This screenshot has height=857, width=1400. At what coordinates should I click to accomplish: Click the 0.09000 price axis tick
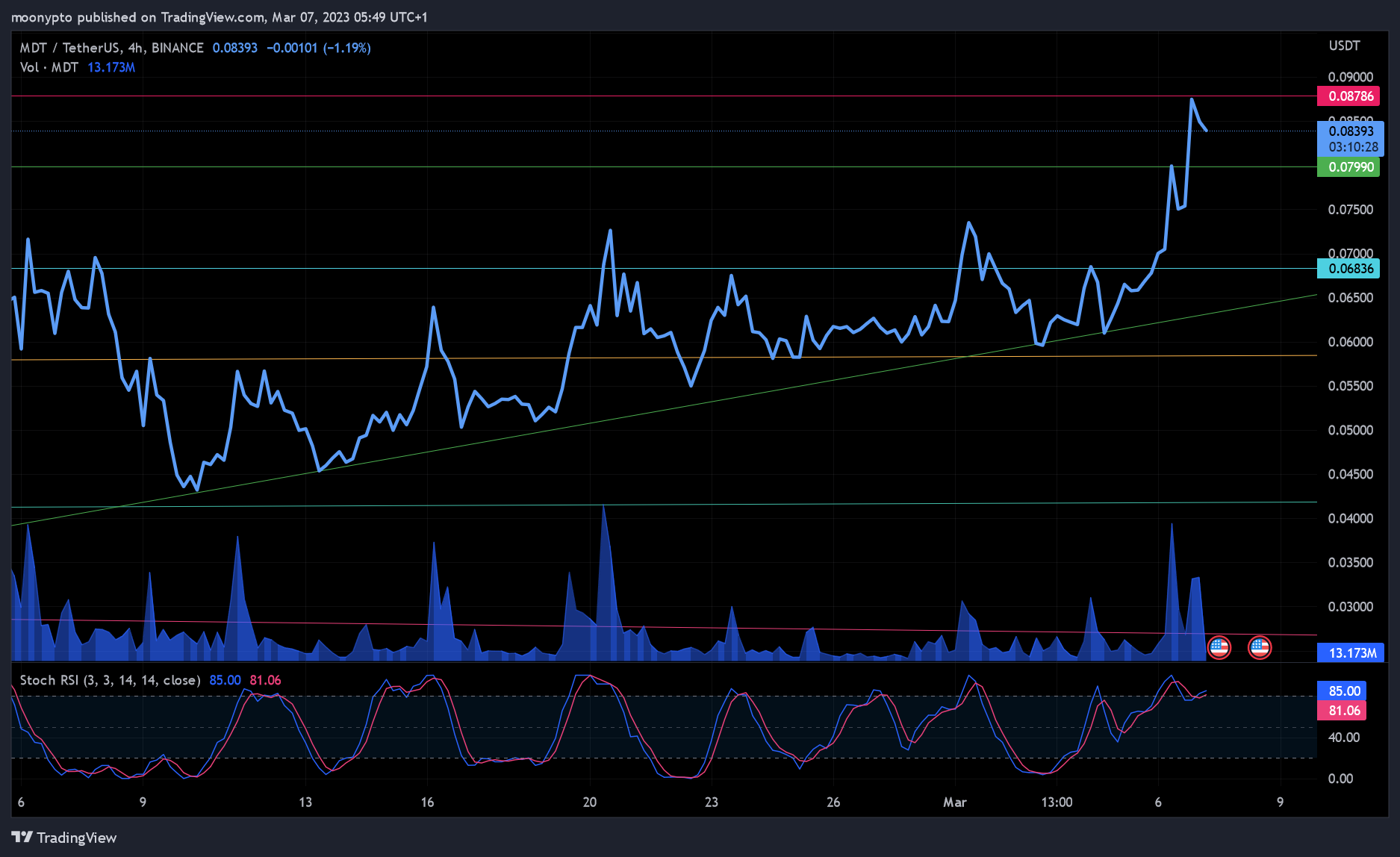pos(1350,77)
